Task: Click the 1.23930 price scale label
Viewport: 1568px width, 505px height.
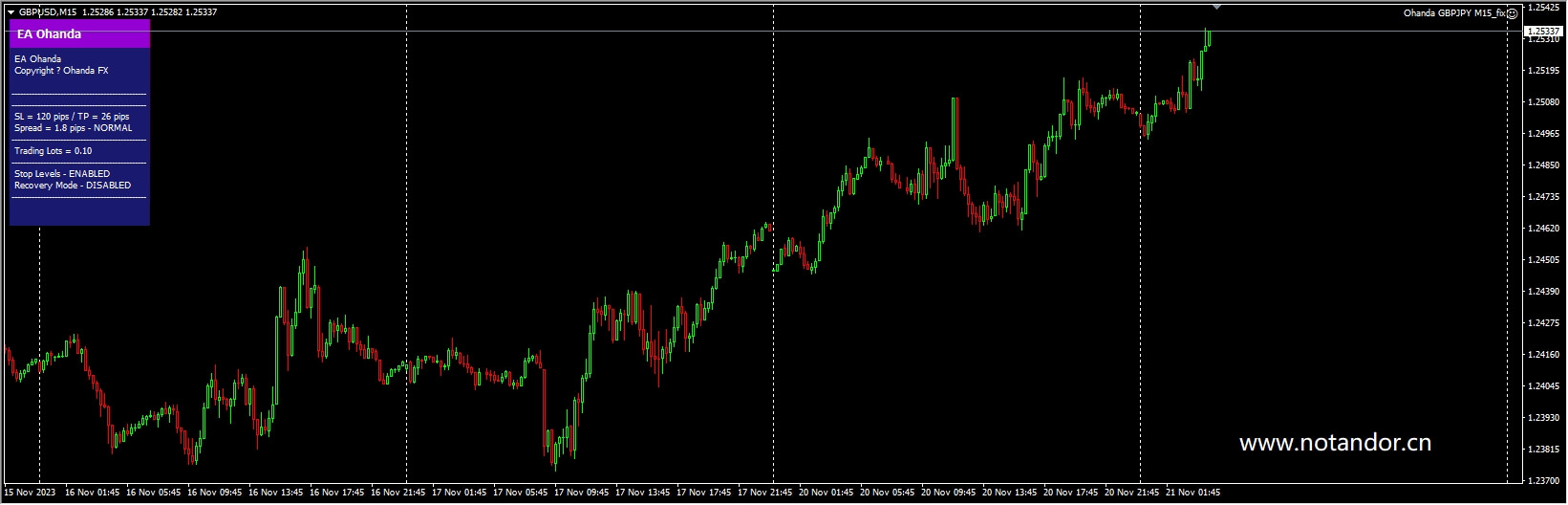Action: [x=1544, y=418]
